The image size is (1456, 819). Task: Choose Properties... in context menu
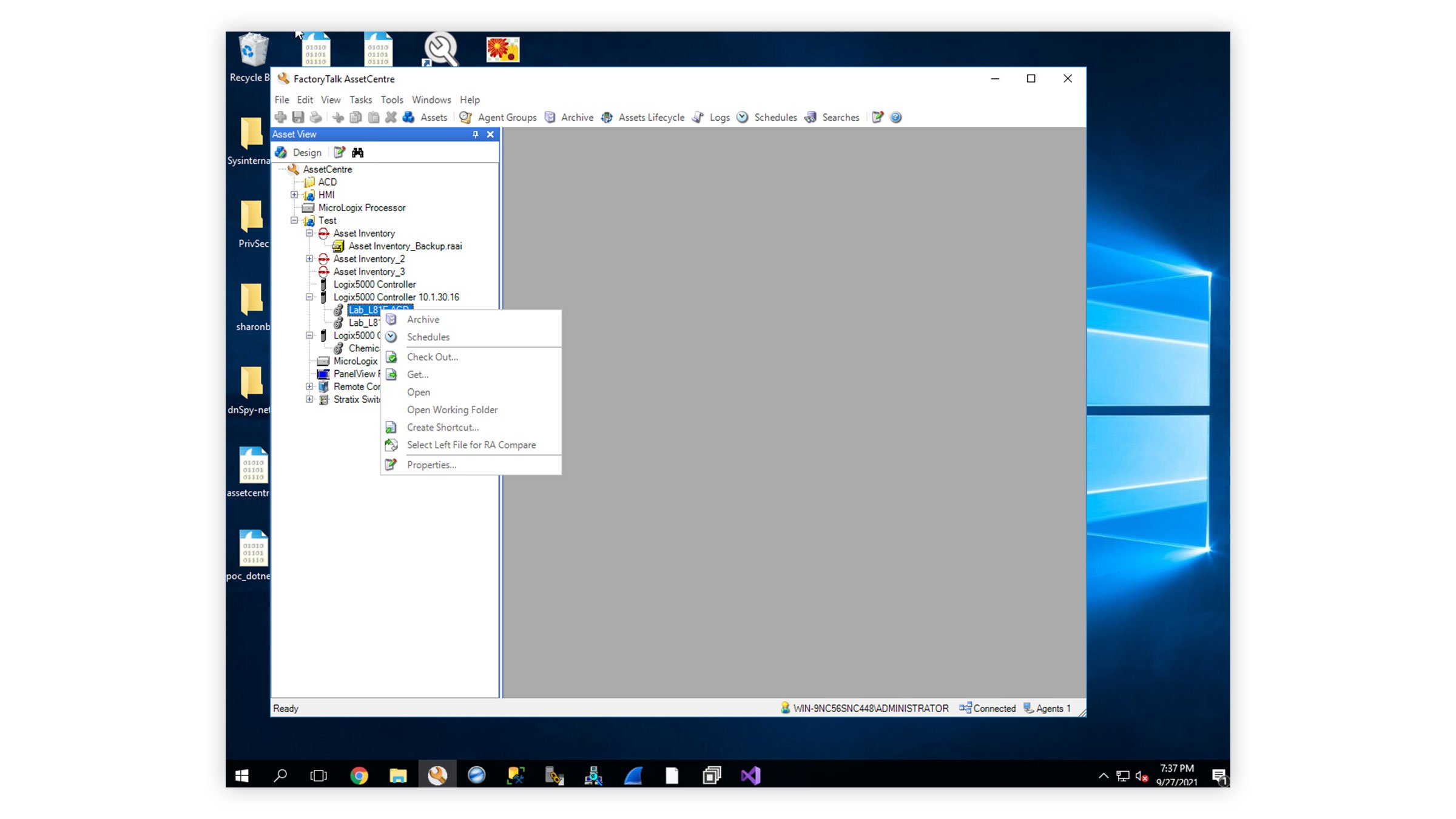[471, 465]
